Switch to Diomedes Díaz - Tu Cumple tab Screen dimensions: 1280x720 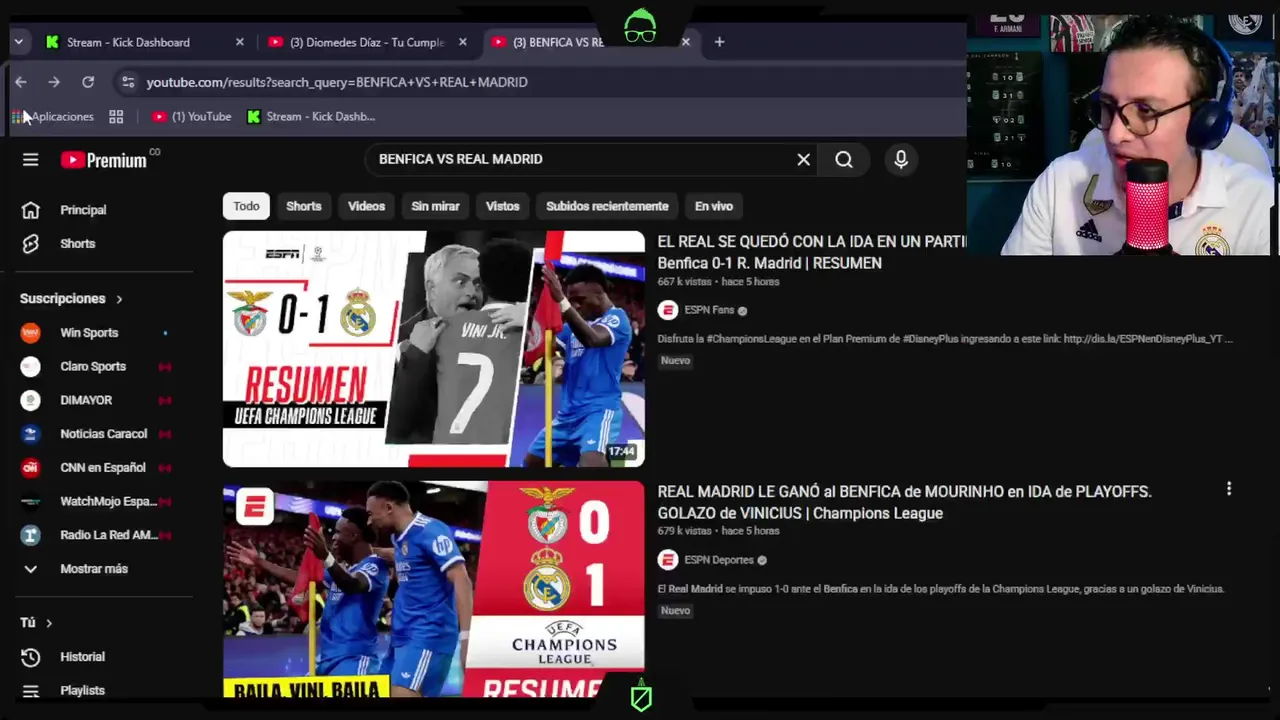pyautogui.click(x=366, y=42)
